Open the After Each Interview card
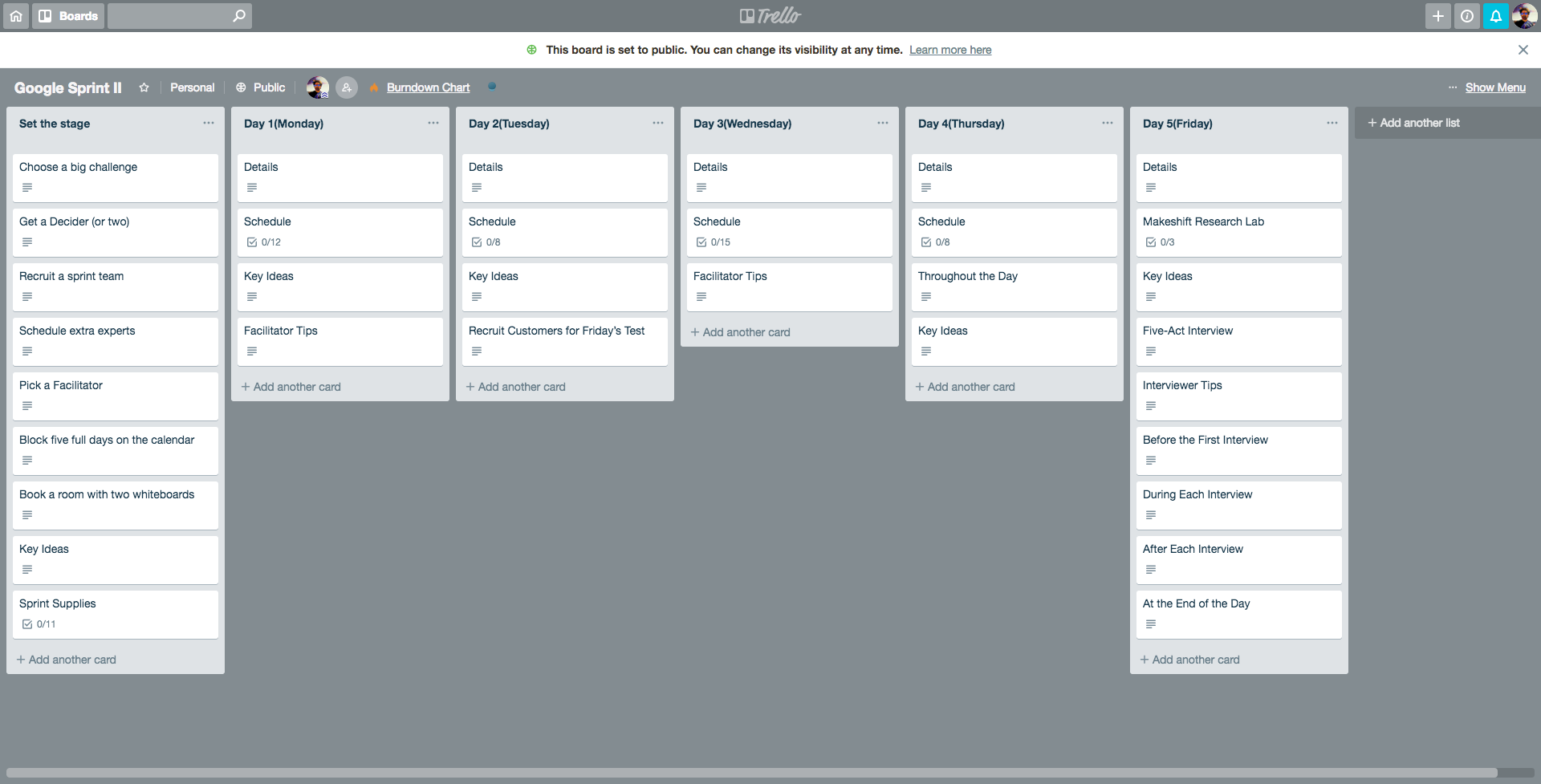 (x=1239, y=559)
